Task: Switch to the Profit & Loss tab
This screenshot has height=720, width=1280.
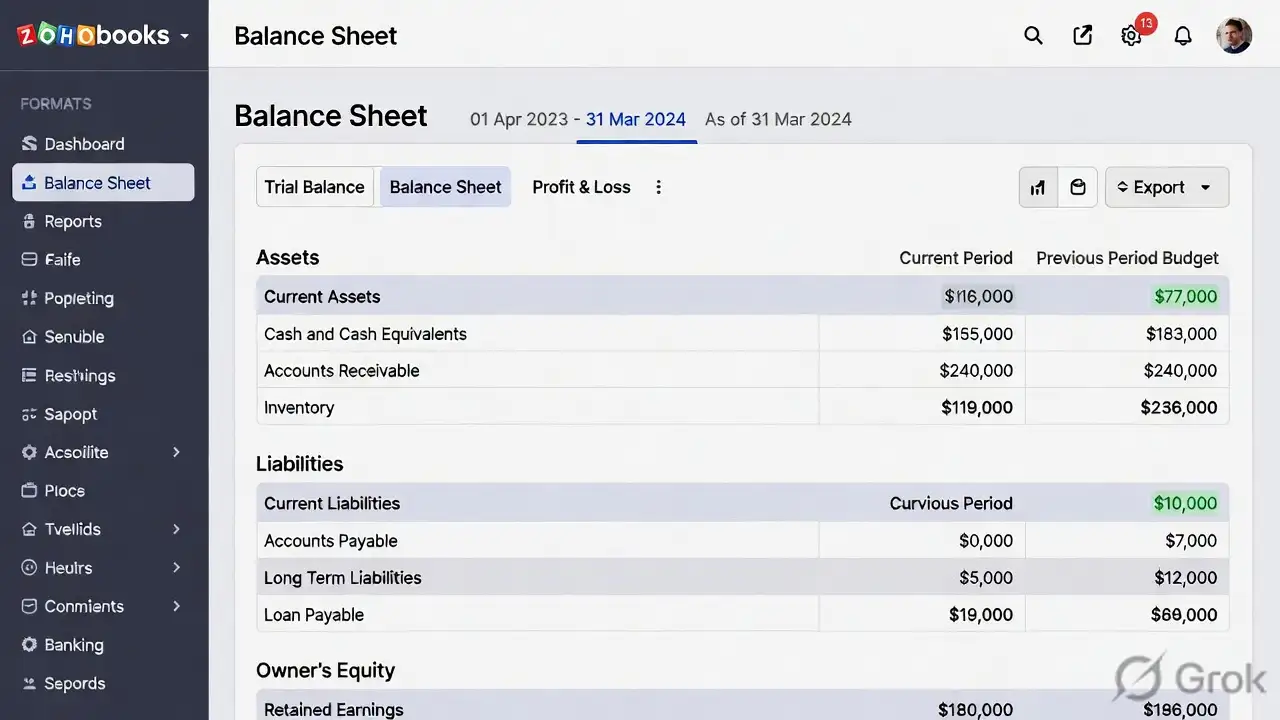Action: point(581,187)
